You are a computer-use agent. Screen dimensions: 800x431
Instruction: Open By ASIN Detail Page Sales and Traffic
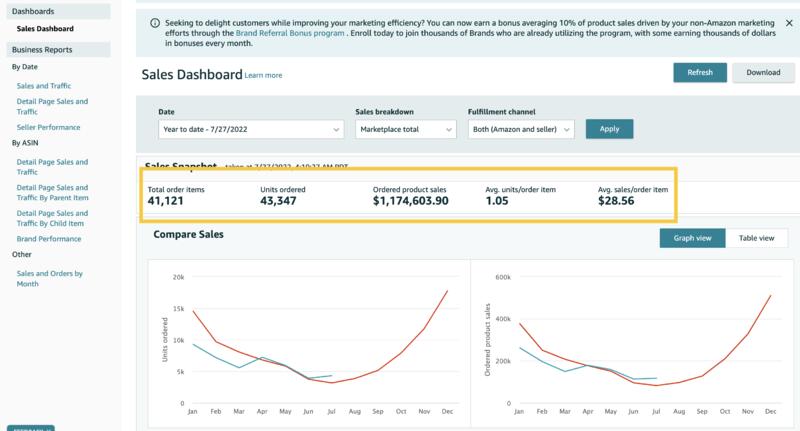(52, 167)
